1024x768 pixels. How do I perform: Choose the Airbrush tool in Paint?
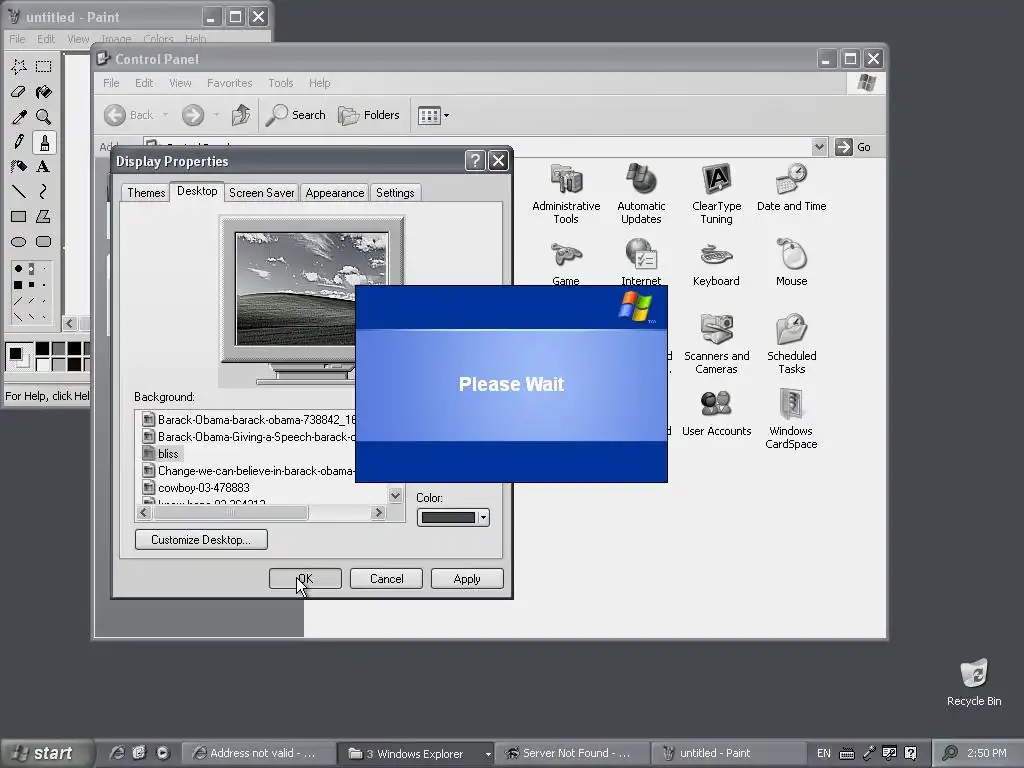tap(18, 167)
